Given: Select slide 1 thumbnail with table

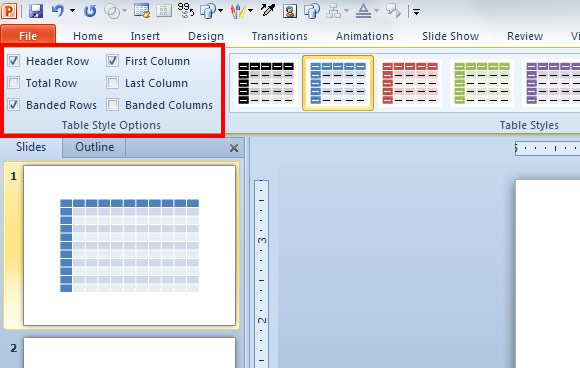Looking at the screenshot, I should pyautogui.click(x=129, y=245).
